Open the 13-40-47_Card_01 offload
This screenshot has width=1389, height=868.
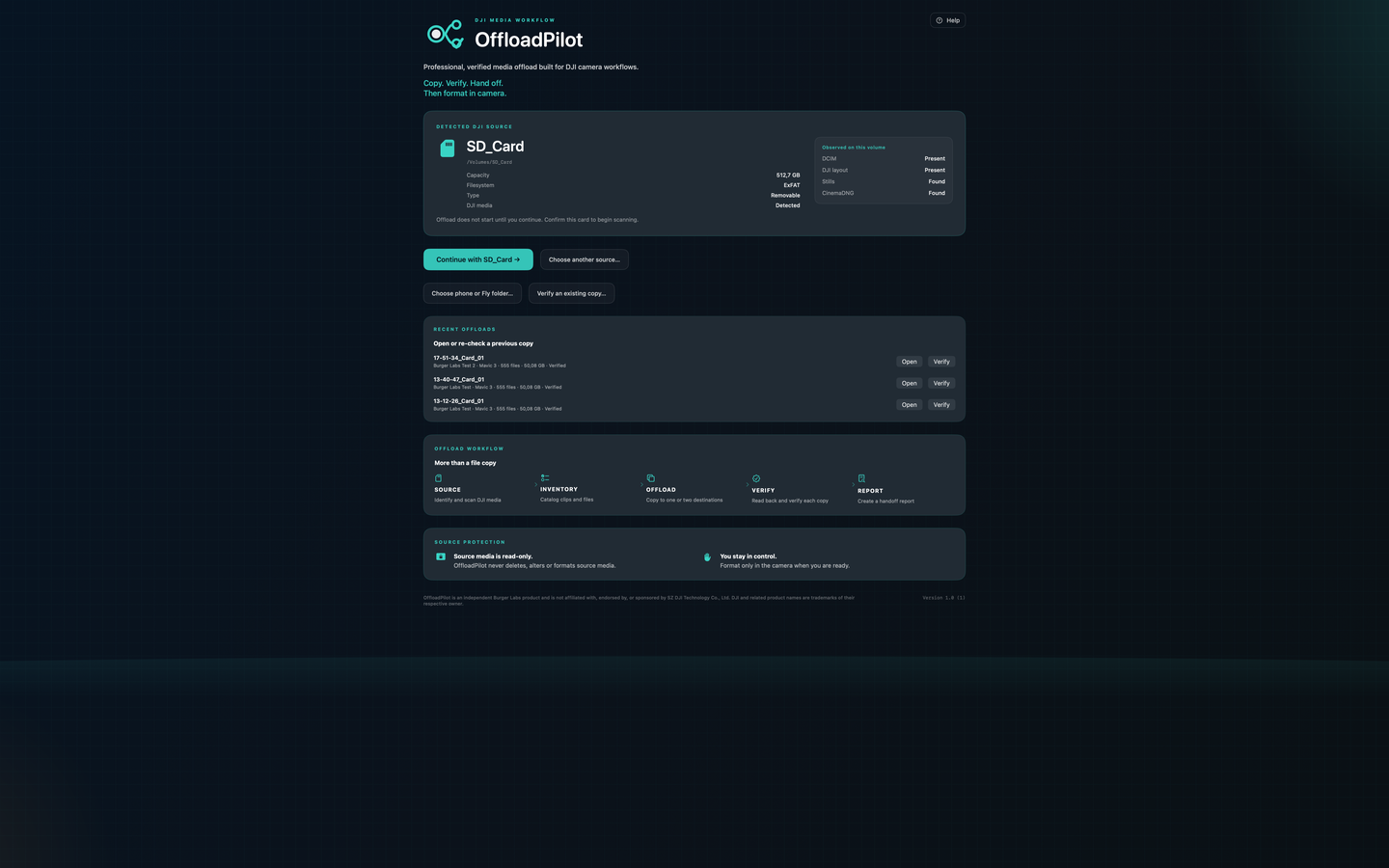(910, 383)
